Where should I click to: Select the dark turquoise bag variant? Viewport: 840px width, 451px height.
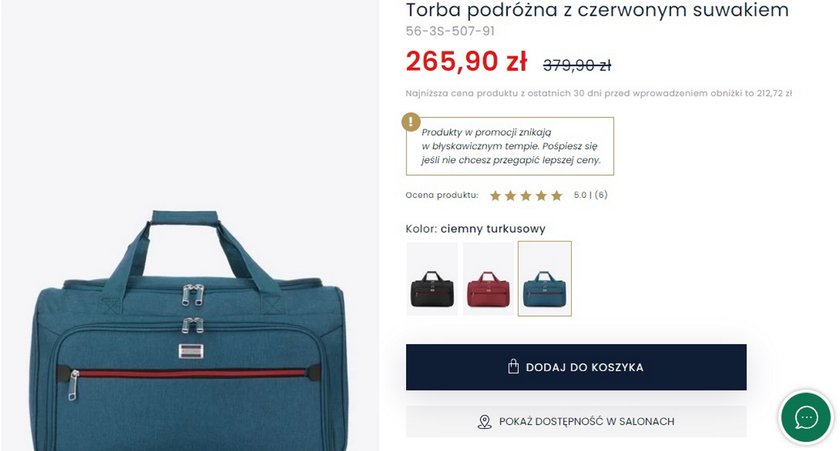tap(545, 279)
